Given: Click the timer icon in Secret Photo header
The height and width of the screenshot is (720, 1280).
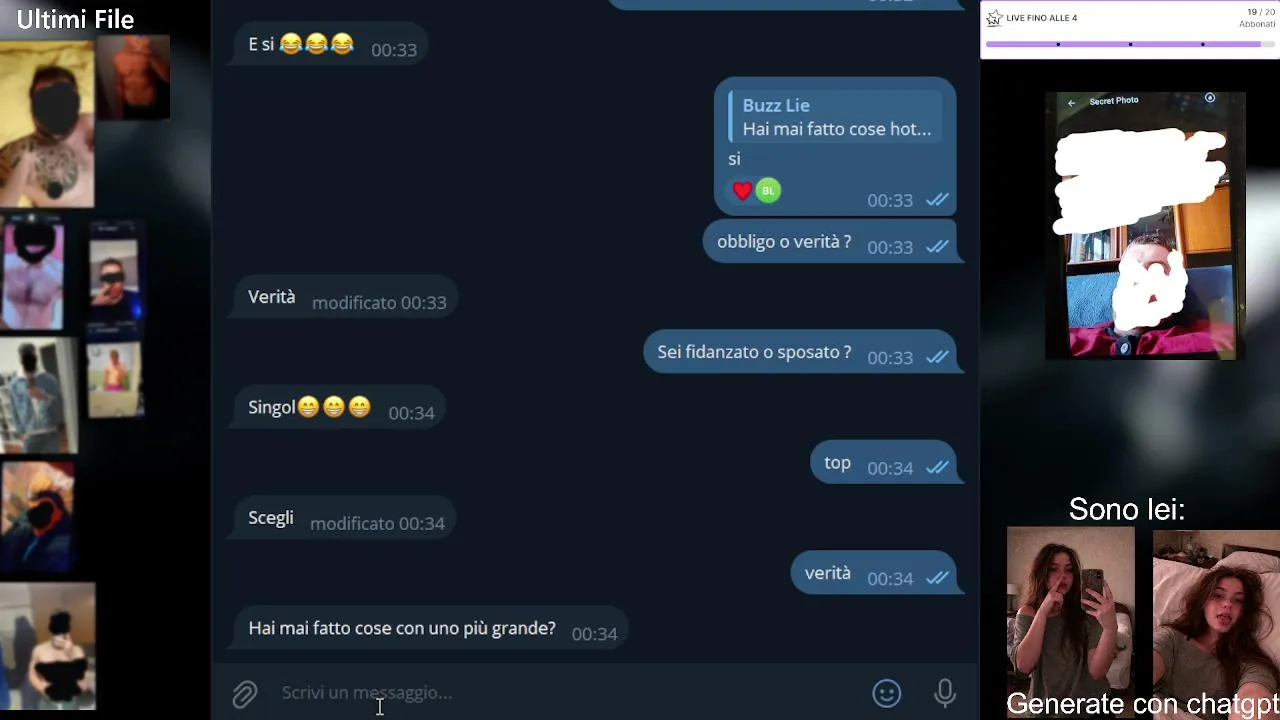Looking at the screenshot, I should pyautogui.click(x=1210, y=98).
